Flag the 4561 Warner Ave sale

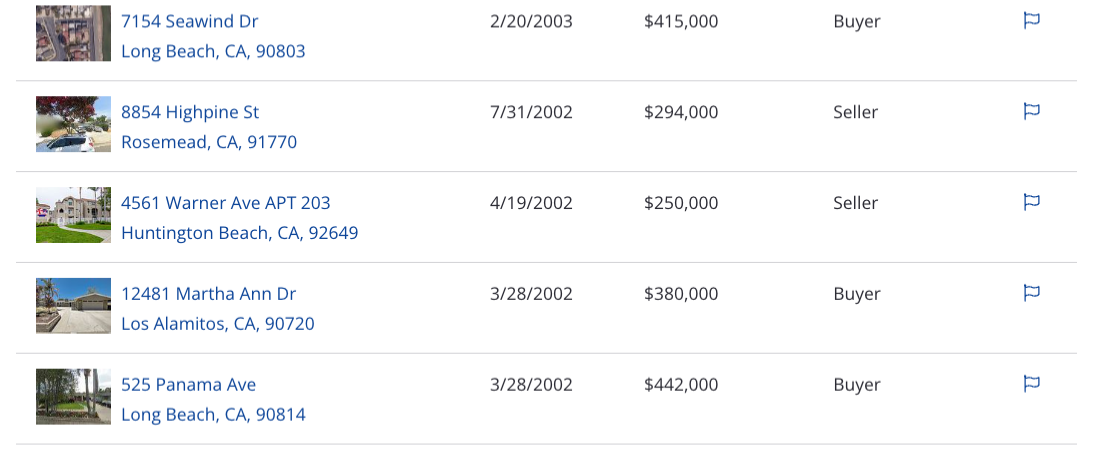point(1032,203)
